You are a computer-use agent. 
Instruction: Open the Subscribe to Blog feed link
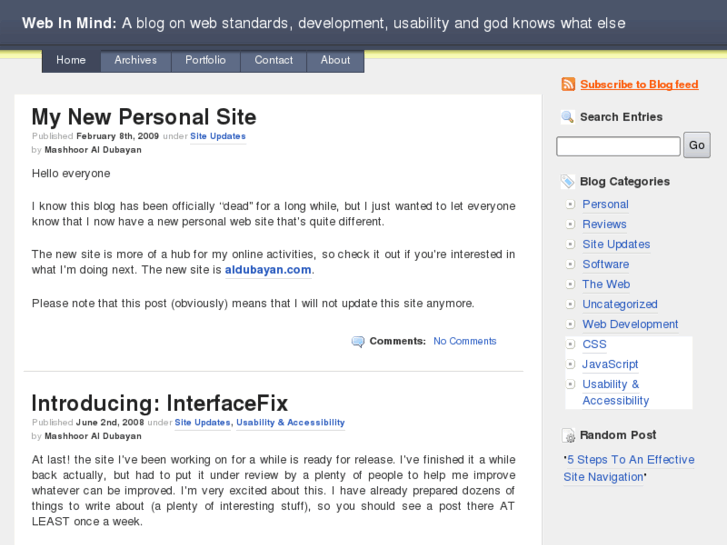click(639, 85)
